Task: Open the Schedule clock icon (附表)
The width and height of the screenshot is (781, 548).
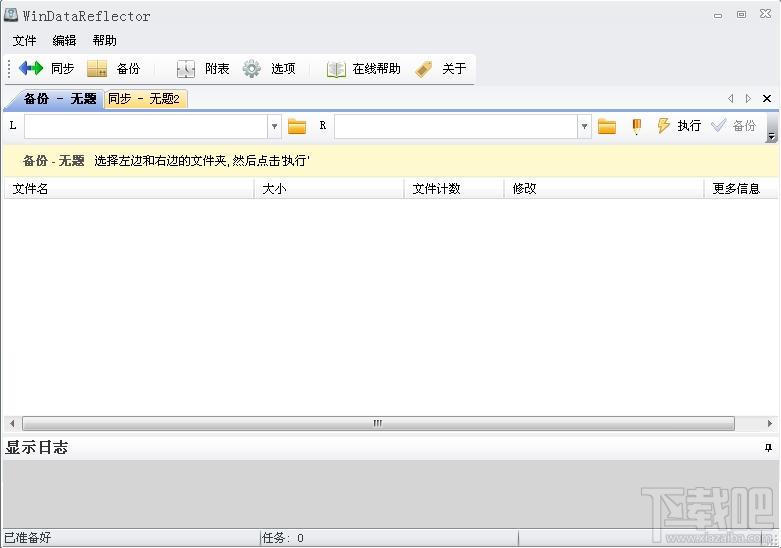Action: [186, 69]
